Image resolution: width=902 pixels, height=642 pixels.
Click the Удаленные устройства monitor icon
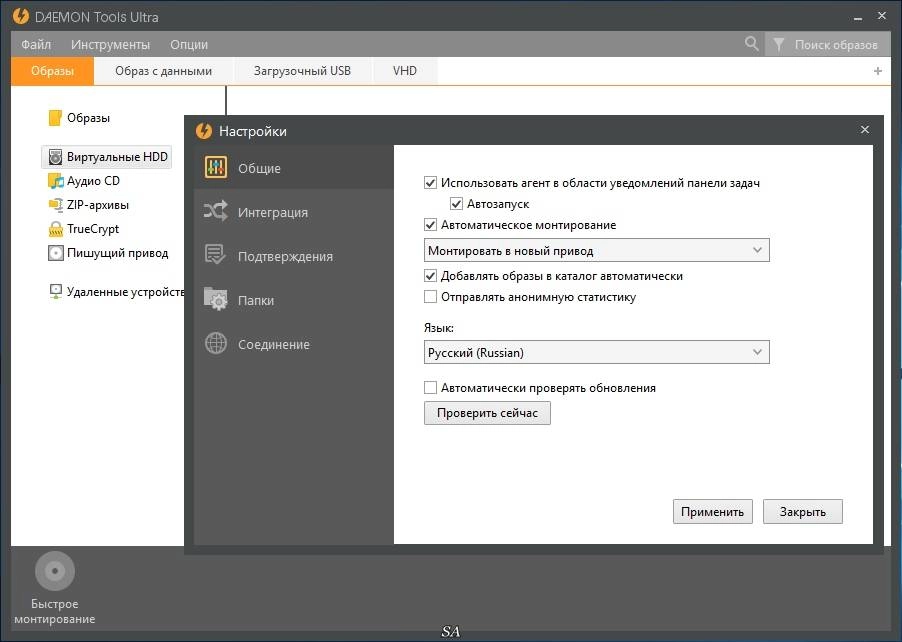click(x=55, y=292)
